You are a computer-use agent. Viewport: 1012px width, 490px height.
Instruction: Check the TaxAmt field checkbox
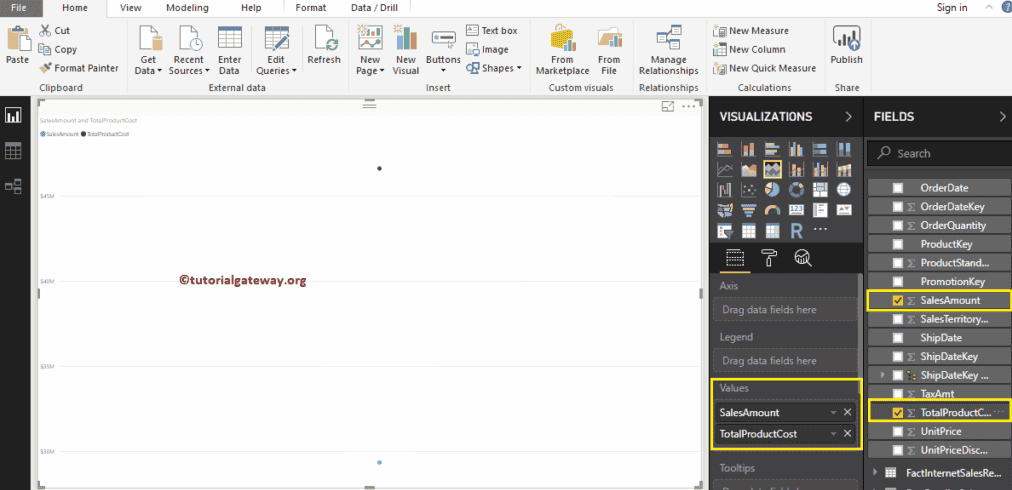(x=897, y=393)
